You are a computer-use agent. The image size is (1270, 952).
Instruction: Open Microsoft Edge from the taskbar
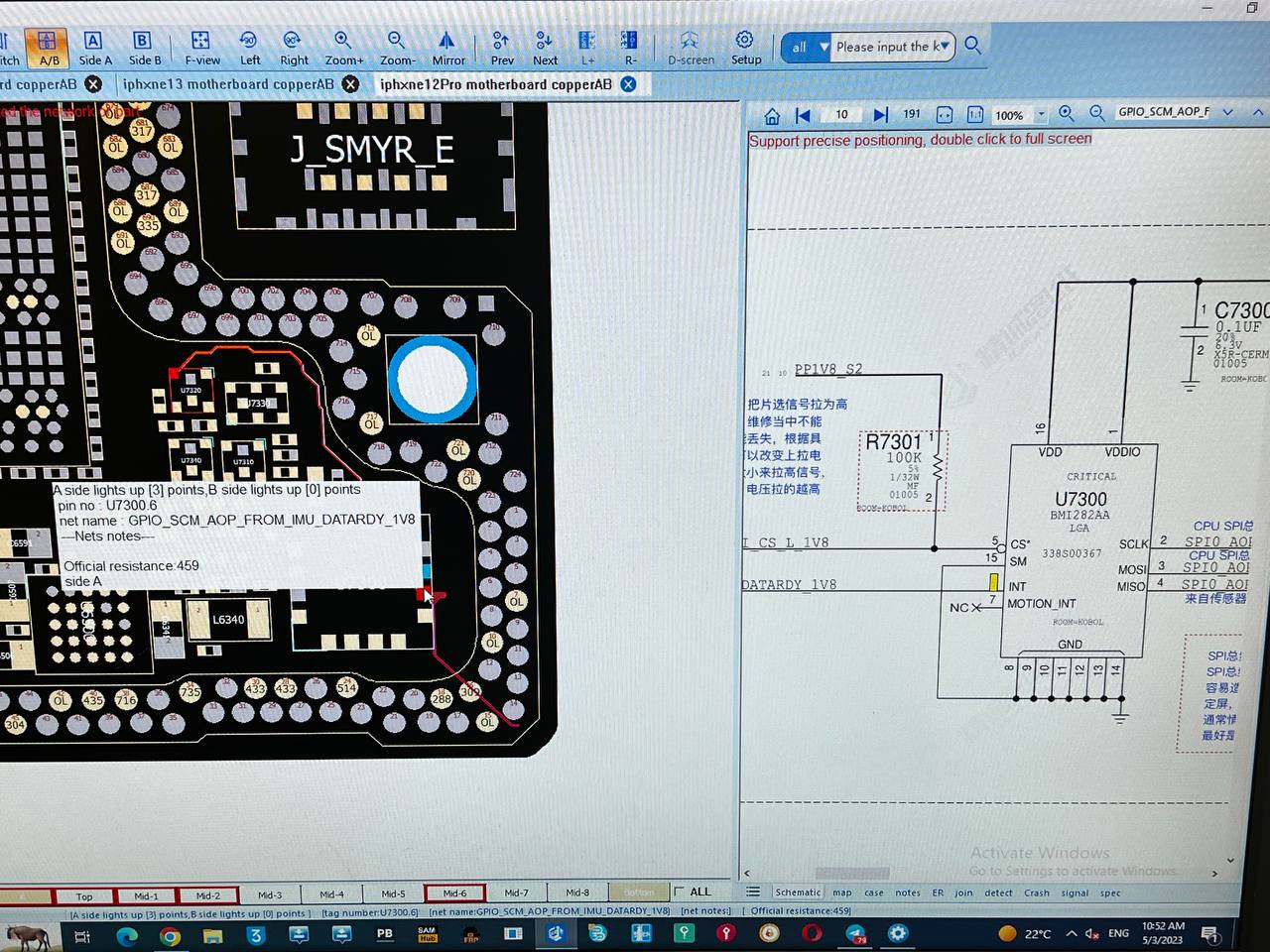[127, 934]
